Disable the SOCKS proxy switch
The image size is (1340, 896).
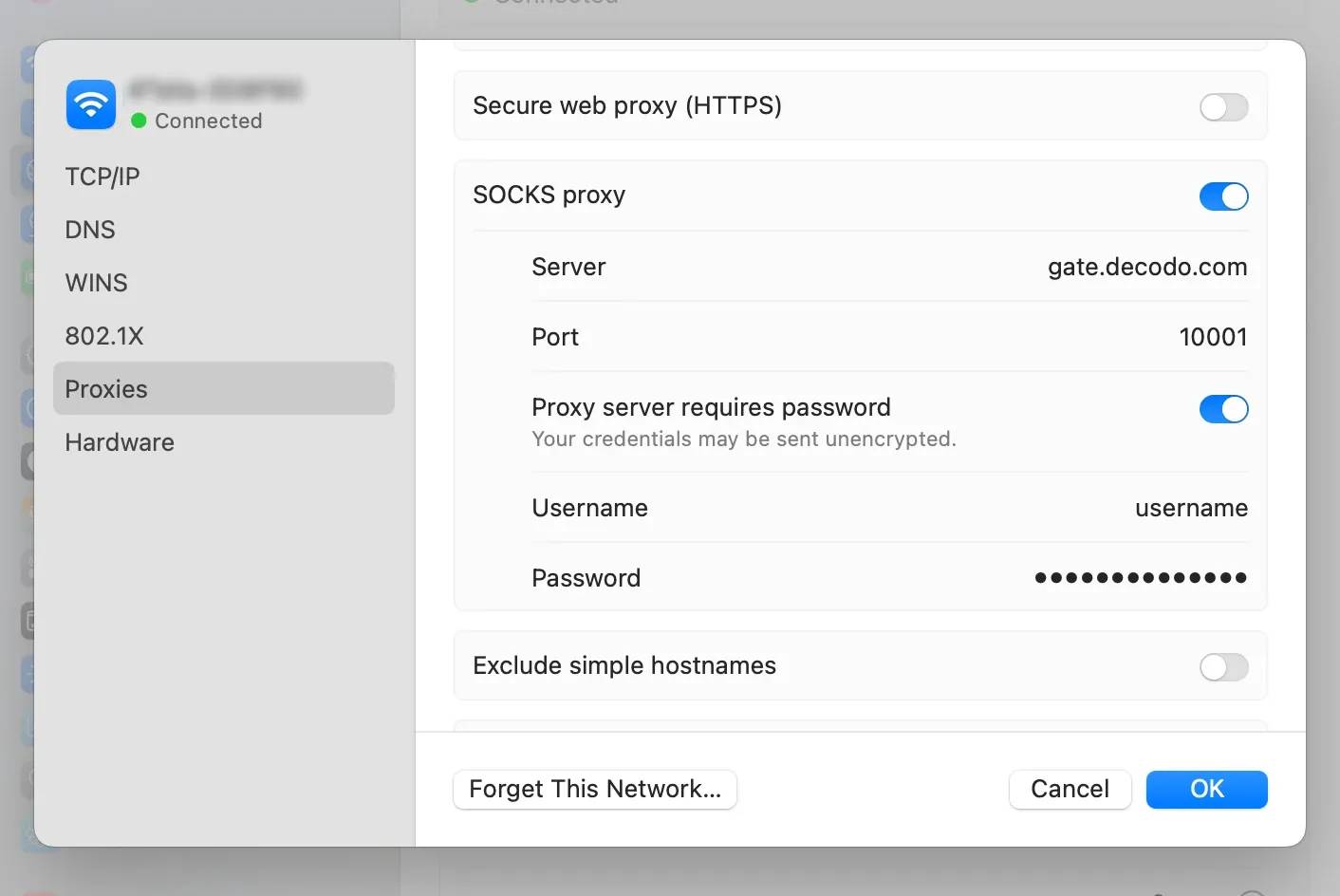click(1223, 196)
